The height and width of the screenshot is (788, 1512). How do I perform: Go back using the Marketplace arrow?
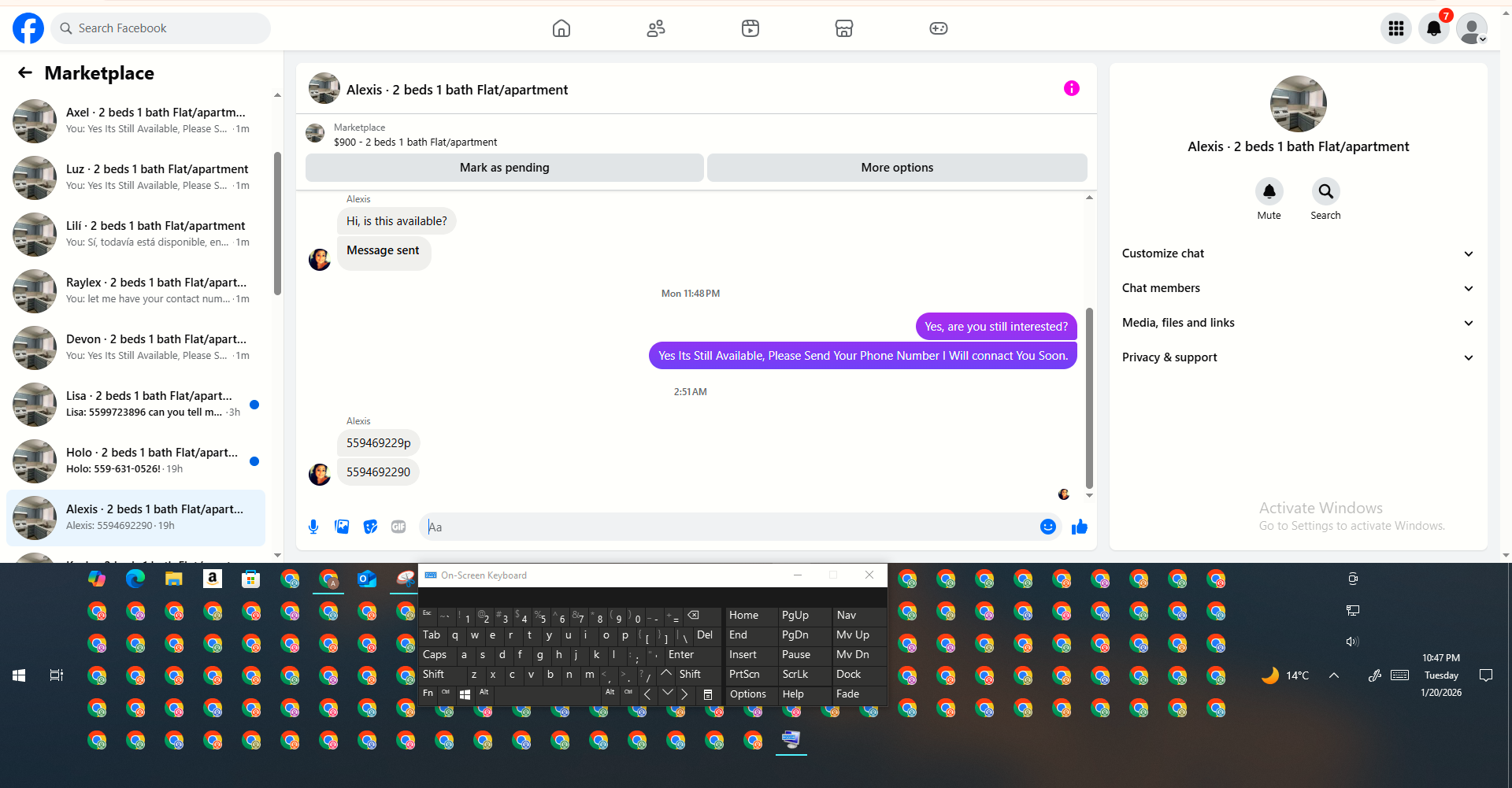[x=25, y=73]
